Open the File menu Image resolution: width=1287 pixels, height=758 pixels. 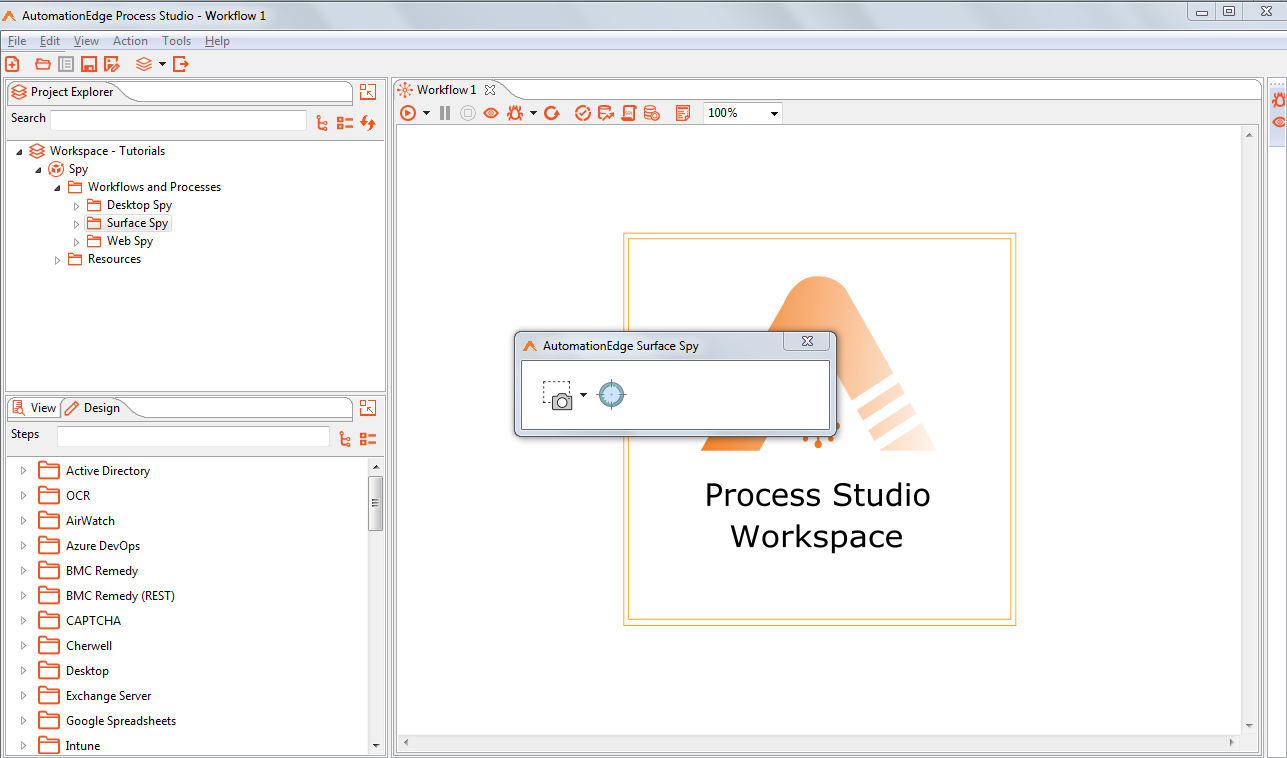tap(17, 41)
